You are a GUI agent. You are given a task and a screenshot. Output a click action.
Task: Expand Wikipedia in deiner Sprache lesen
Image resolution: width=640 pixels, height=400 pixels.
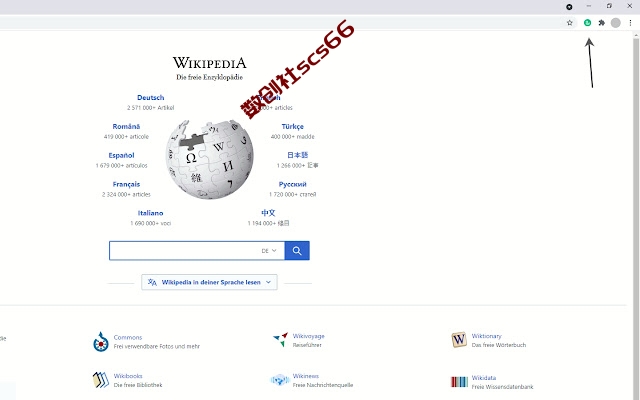click(x=209, y=282)
